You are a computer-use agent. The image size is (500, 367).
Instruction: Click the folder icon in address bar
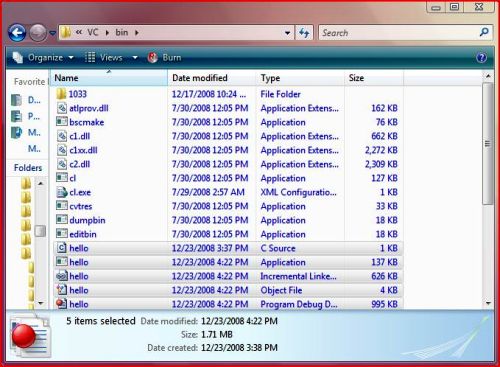pos(66,32)
